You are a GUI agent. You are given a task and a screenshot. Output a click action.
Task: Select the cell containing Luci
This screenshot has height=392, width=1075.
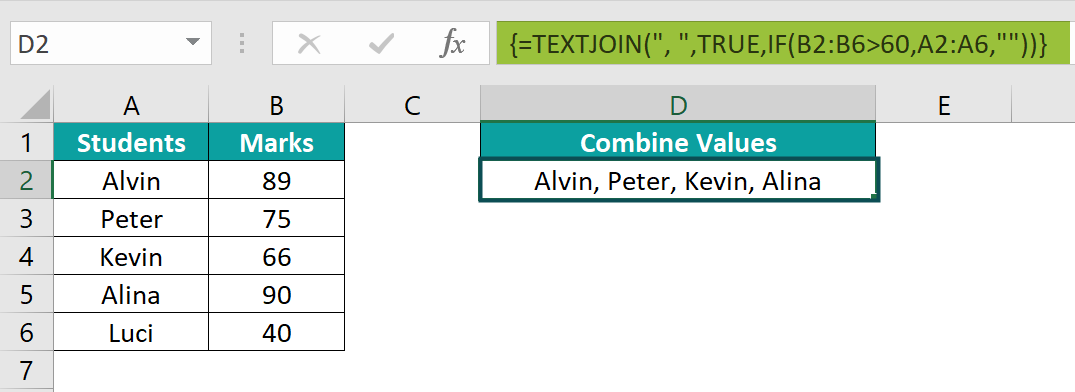coord(131,332)
